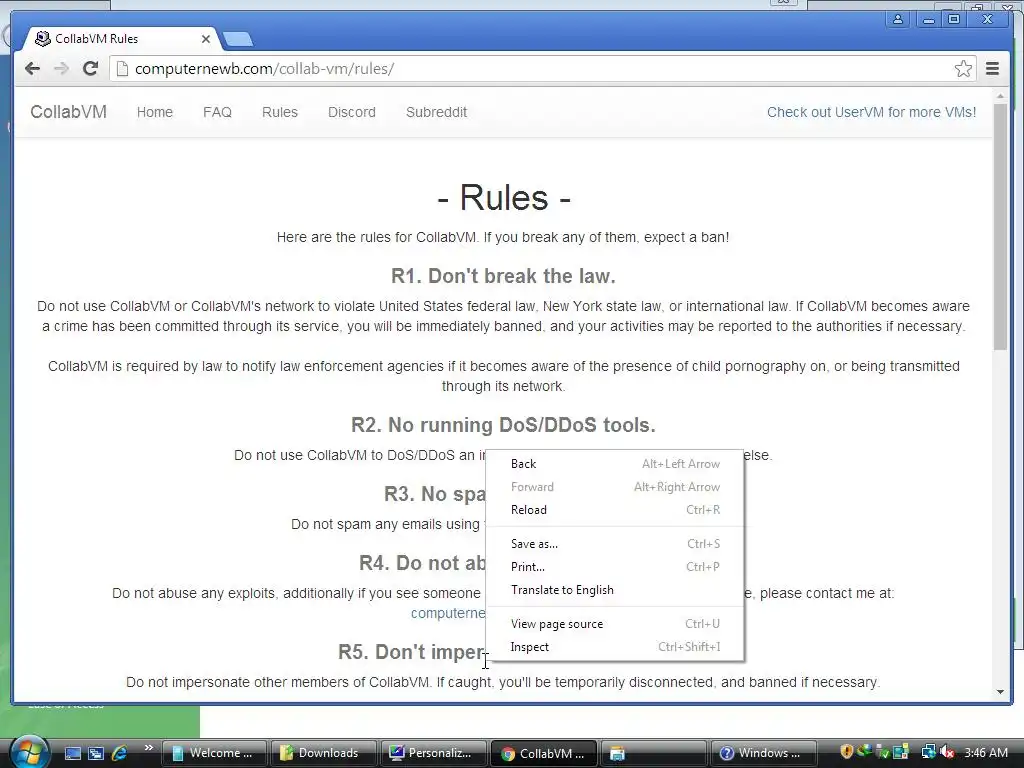Choose Reload in the context menu
Screen dimensions: 1024x768
click(614, 510)
